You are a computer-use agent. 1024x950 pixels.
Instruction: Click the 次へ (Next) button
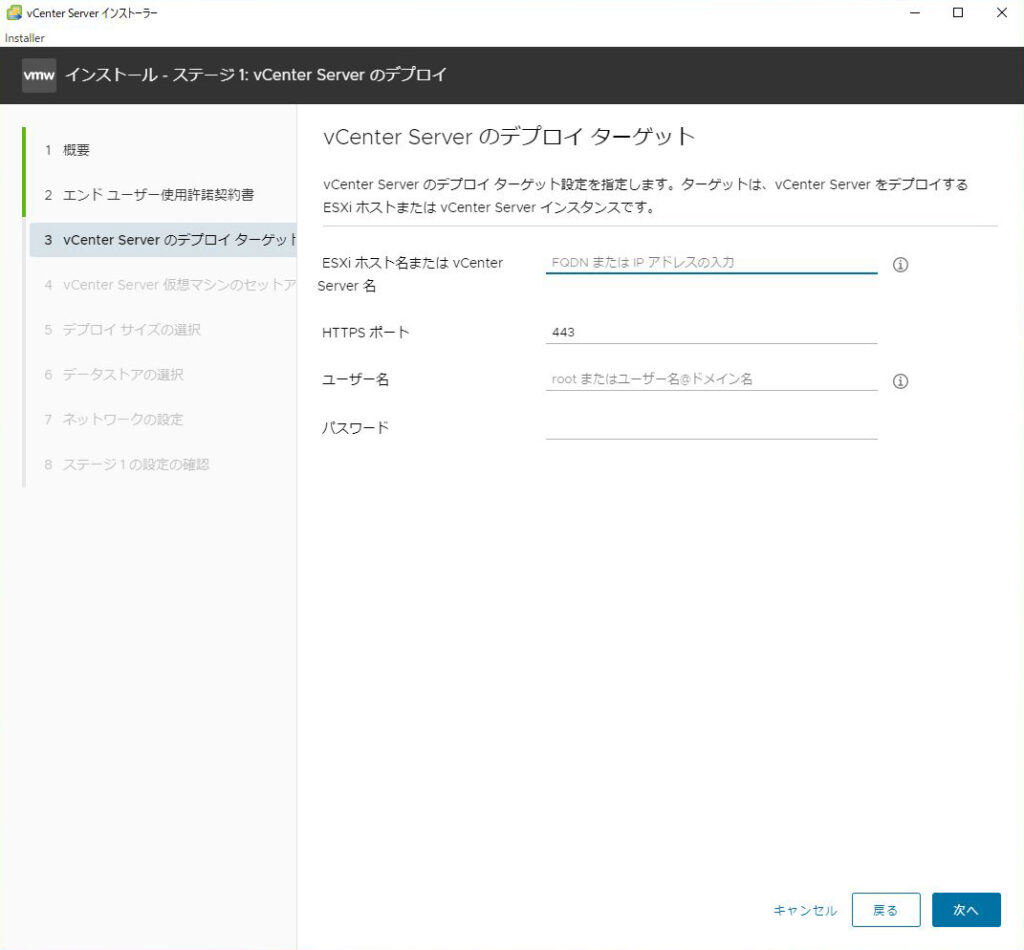point(966,910)
